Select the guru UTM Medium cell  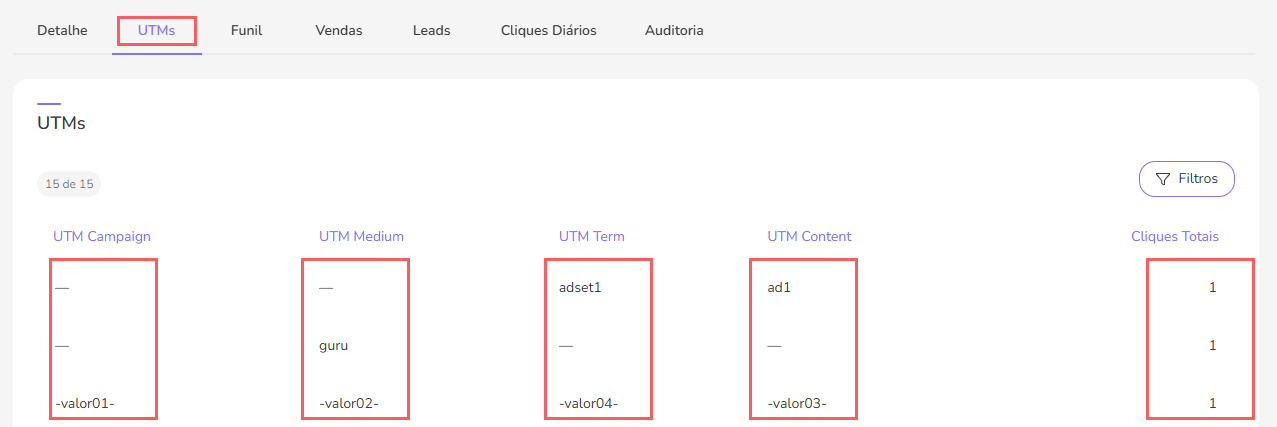click(334, 345)
